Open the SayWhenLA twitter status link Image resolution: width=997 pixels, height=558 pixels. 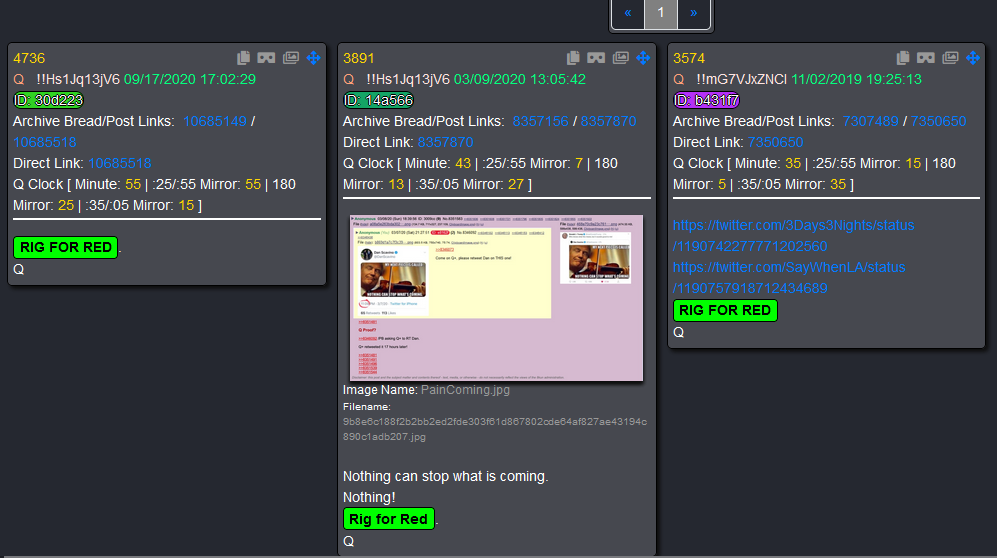click(x=789, y=278)
